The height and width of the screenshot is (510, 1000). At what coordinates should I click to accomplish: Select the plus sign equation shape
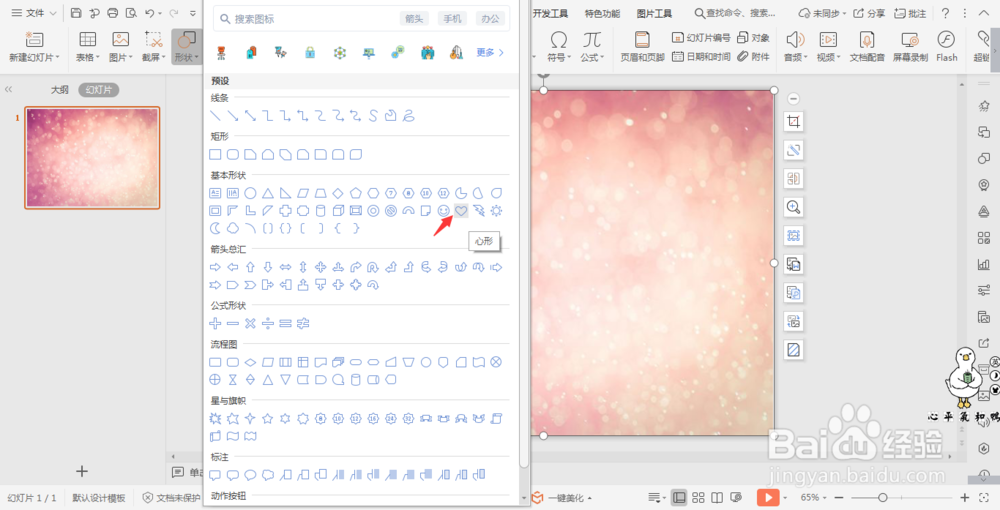[x=216, y=323]
